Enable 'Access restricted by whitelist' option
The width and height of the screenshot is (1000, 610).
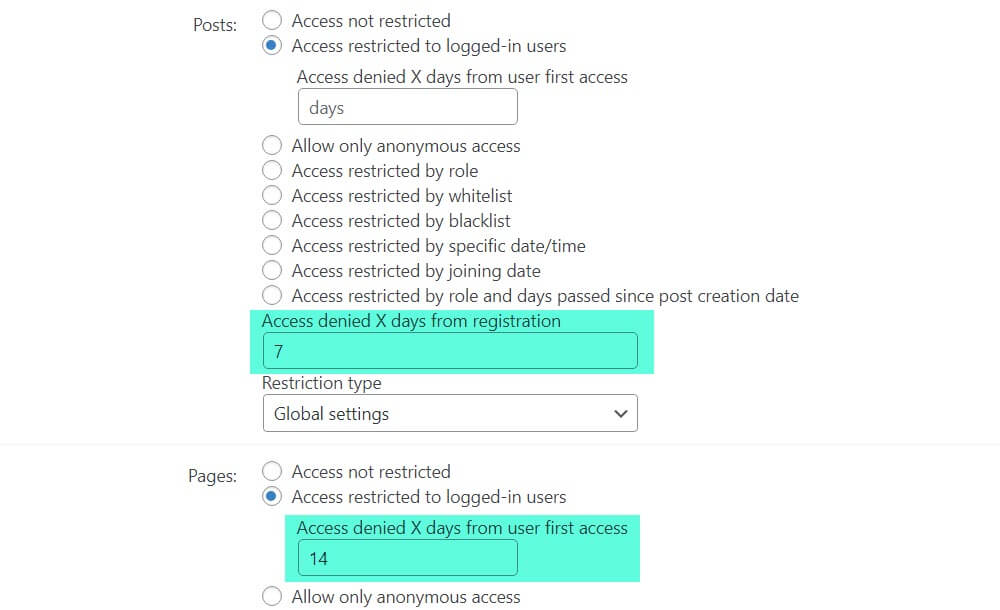272,196
